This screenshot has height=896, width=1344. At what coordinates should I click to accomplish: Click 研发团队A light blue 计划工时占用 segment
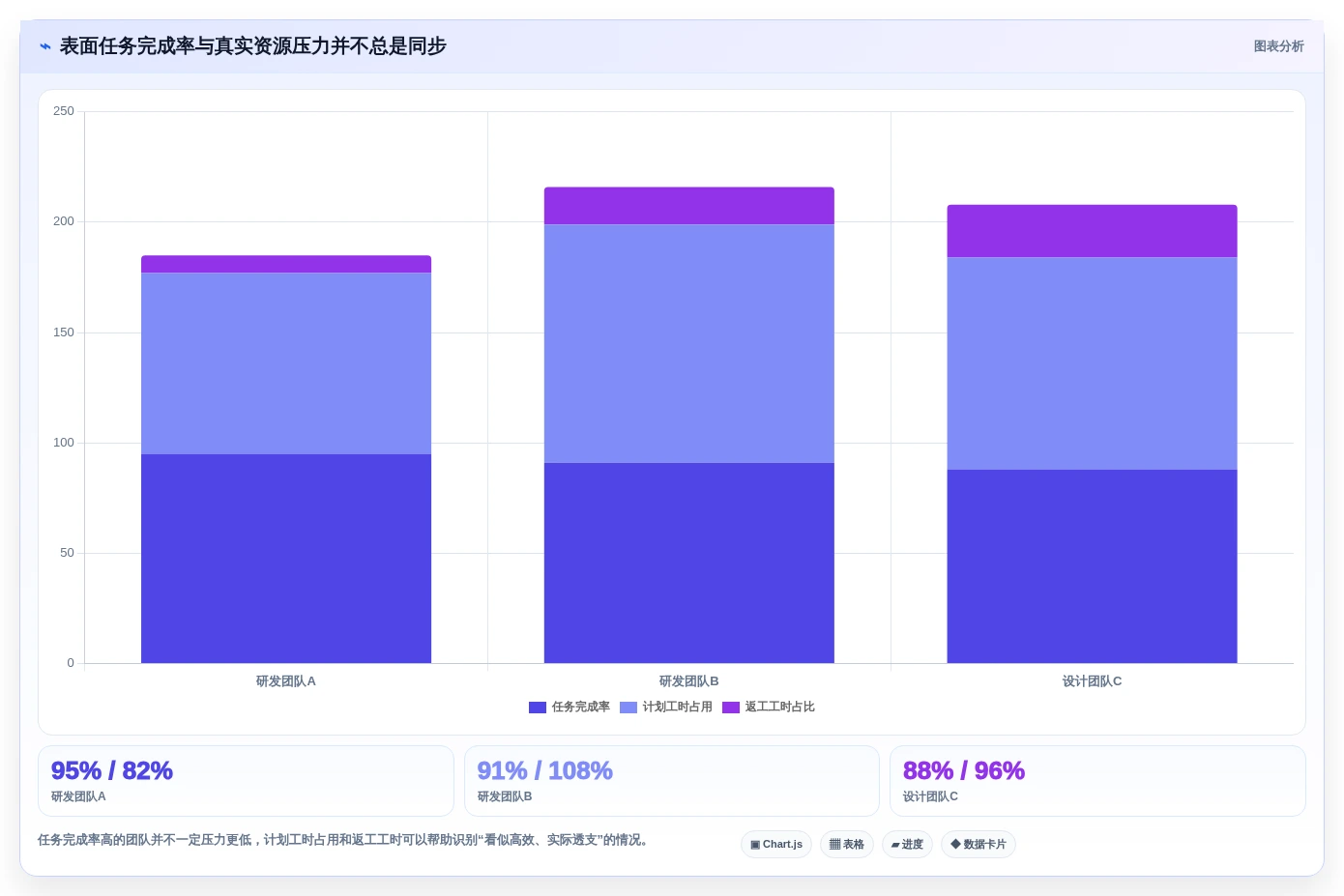(x=286, y=363)
